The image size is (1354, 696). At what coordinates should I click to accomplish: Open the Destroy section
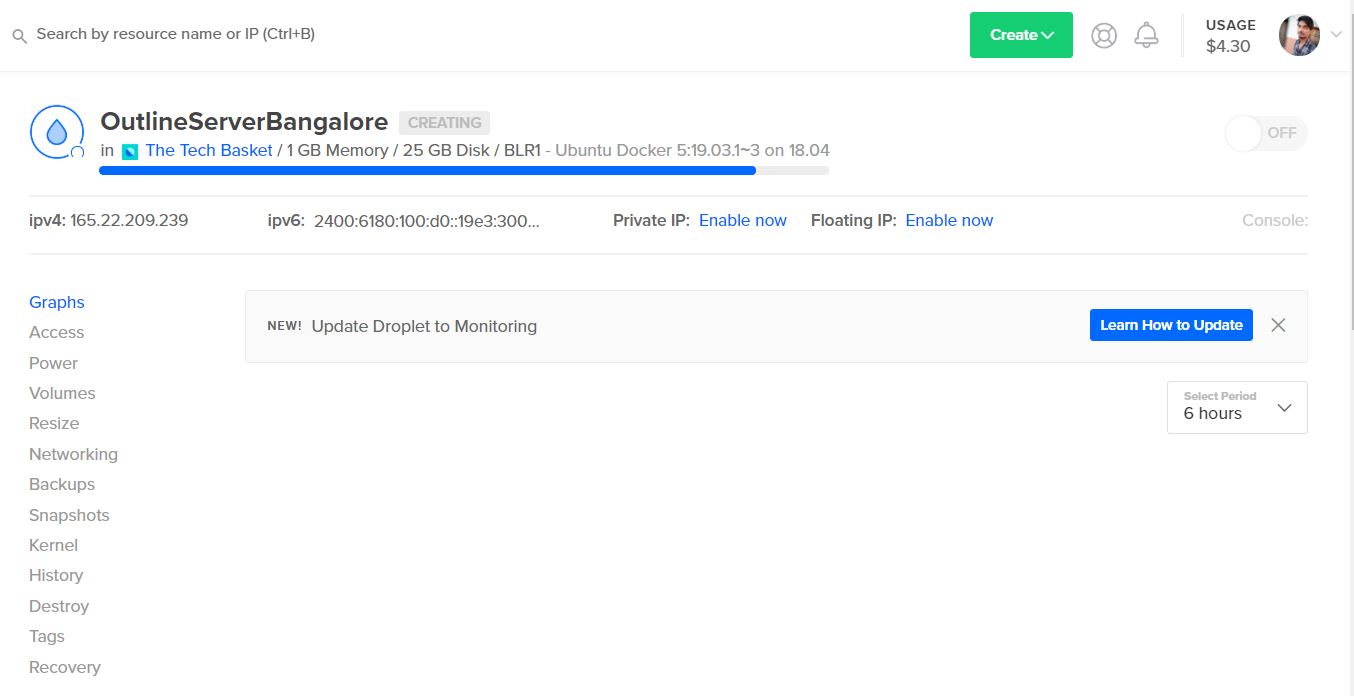[x=59, y=606]
